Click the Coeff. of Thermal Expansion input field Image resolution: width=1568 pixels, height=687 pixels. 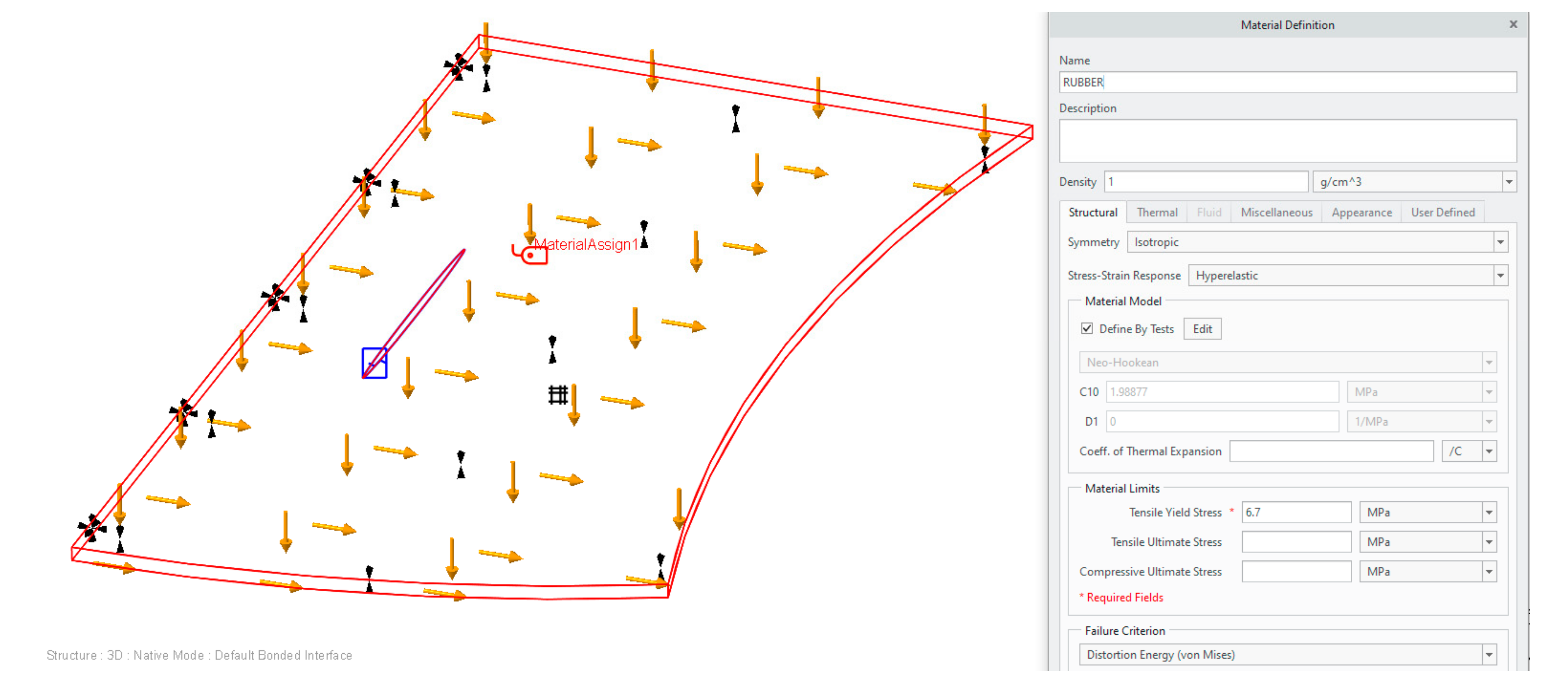pos(1331,452)
